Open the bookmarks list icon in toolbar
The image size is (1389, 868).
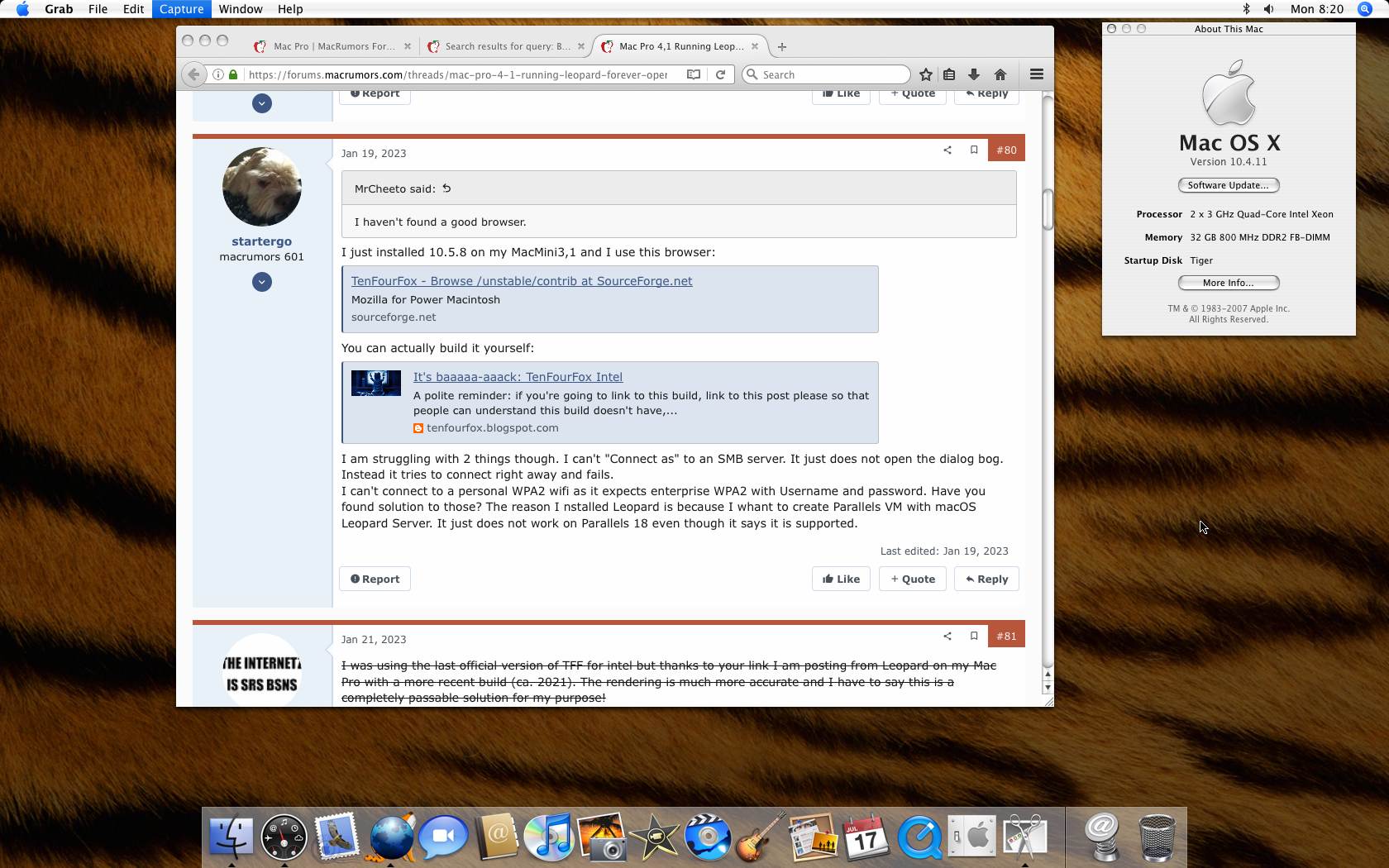coord(949,74)
